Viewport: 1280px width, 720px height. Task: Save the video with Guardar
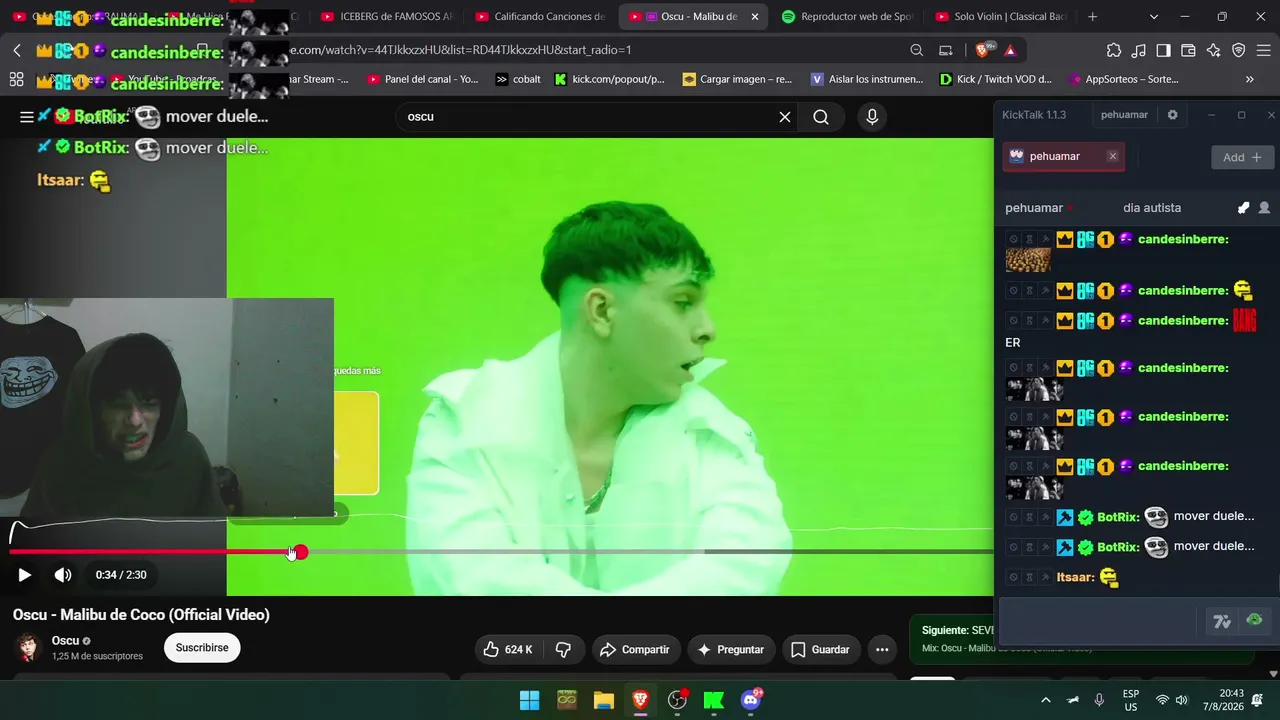tap(821, 650)
